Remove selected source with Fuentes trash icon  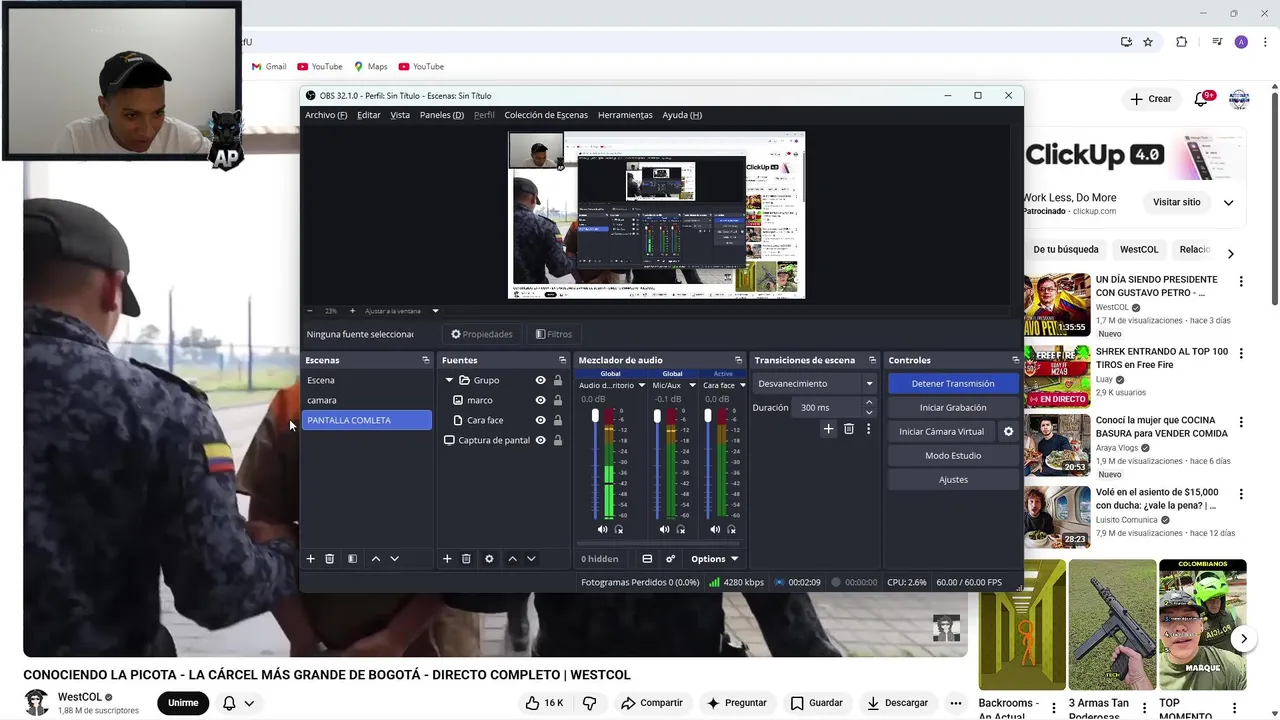coord(466,559)
